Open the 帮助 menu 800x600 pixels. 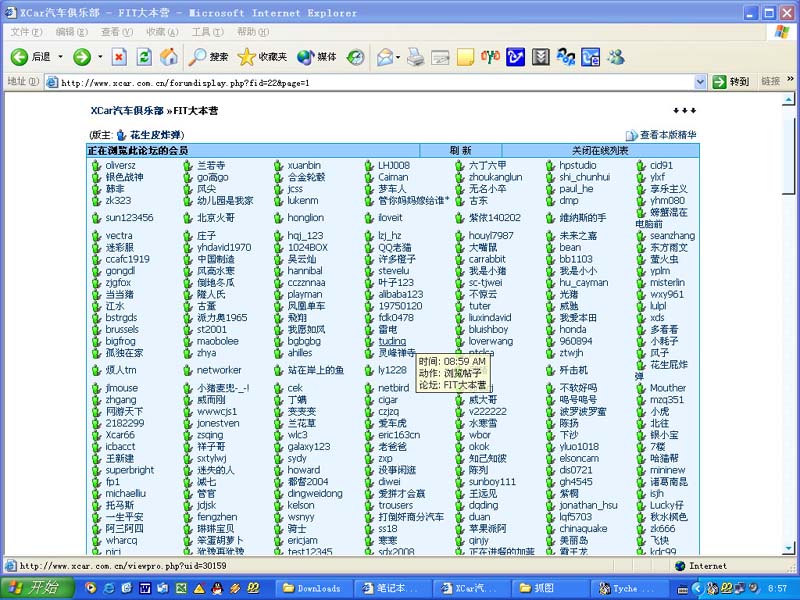[x=253, y=32]
